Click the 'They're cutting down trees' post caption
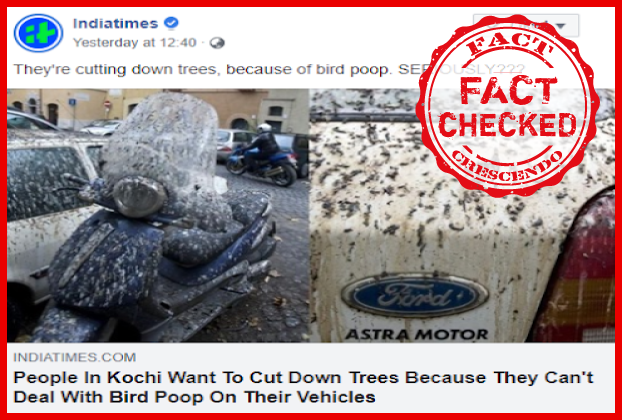This screenshot has height=420, width=622. (x=270, y=69)
